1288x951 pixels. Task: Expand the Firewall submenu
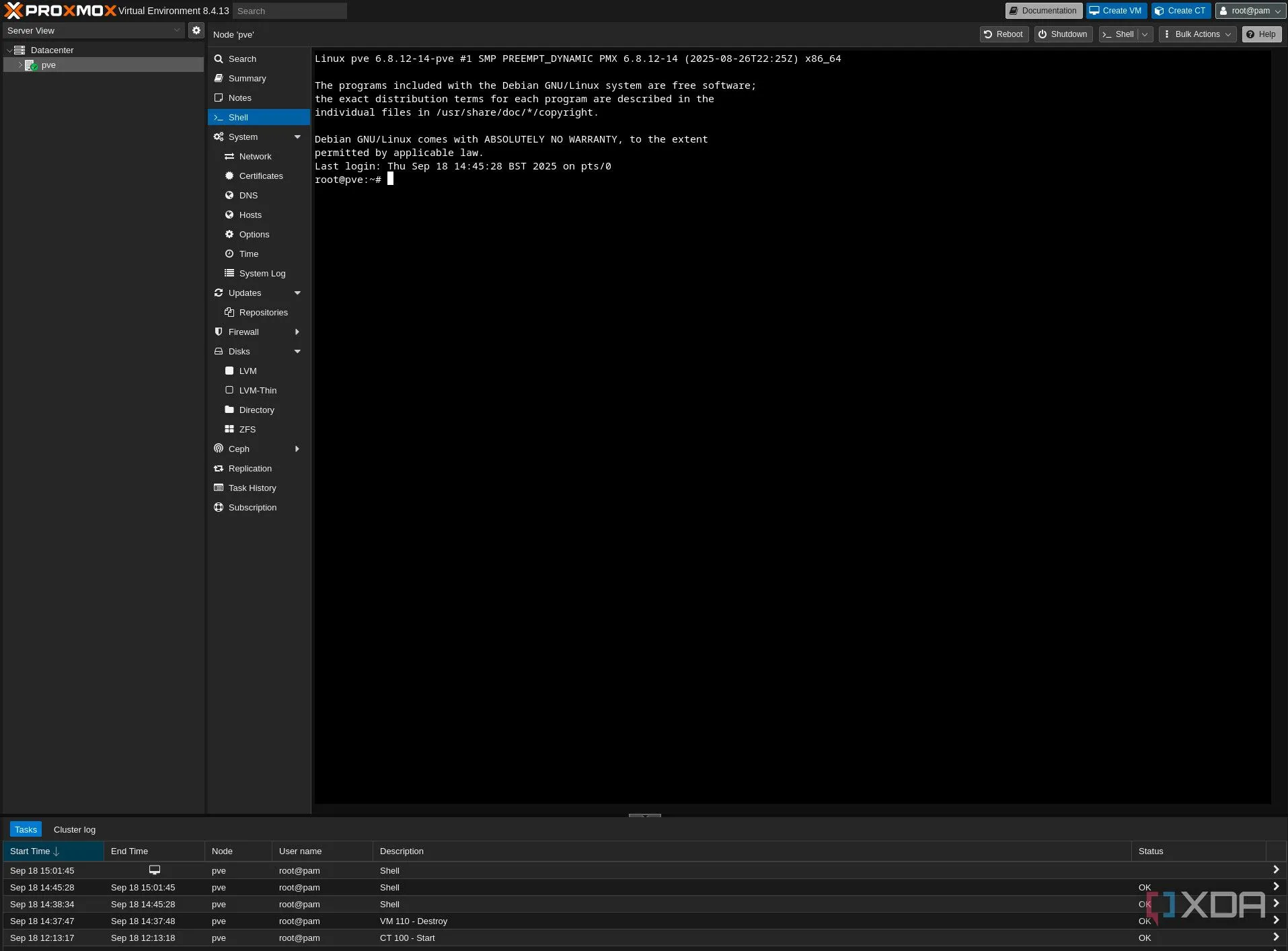click(x=297, y=332)
